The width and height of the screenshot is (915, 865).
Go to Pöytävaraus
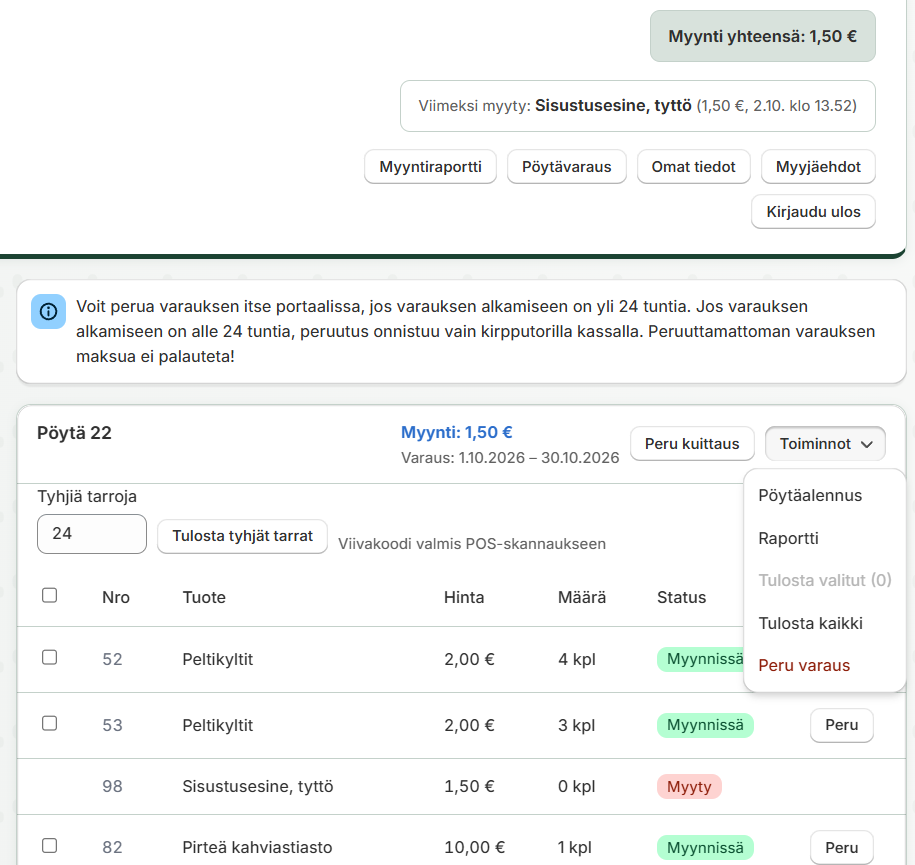(x=567, y=167)
